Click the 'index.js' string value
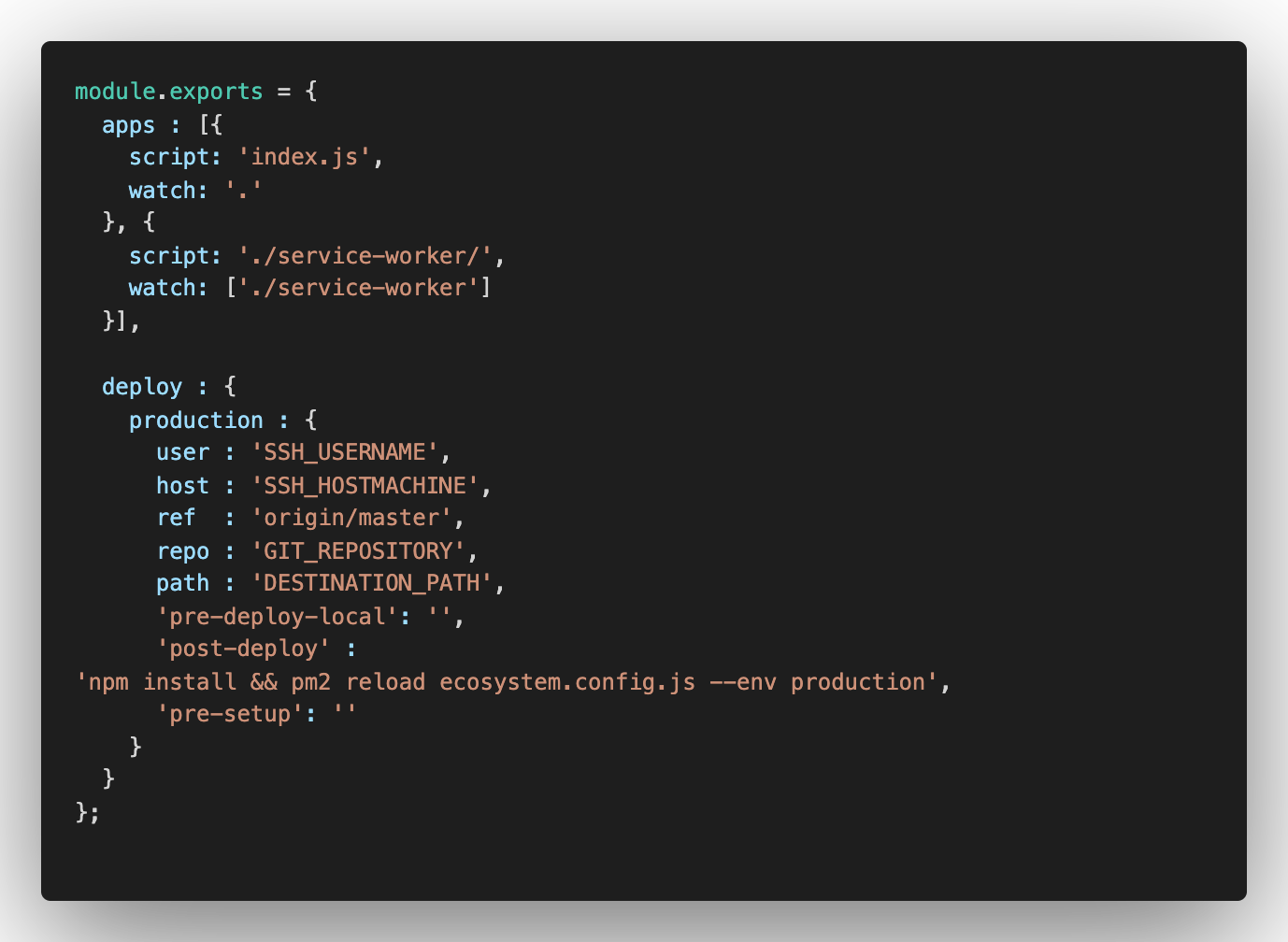 pyautogui.click(x=305, y=157)
